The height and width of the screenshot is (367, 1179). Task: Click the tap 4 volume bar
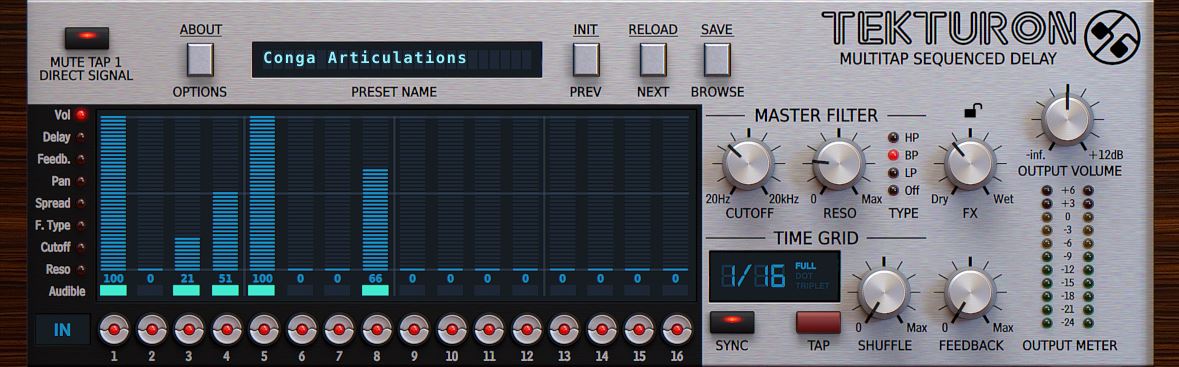click(225, 230)
